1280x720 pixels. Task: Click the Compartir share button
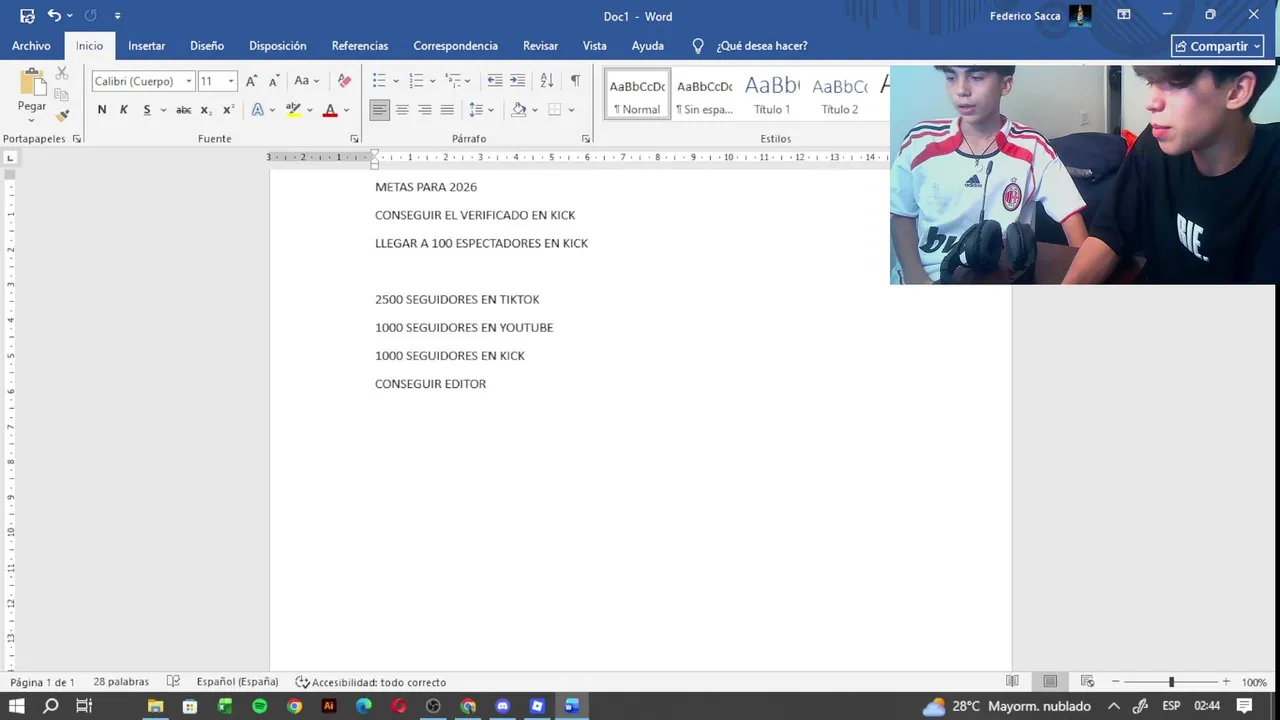1217,46
